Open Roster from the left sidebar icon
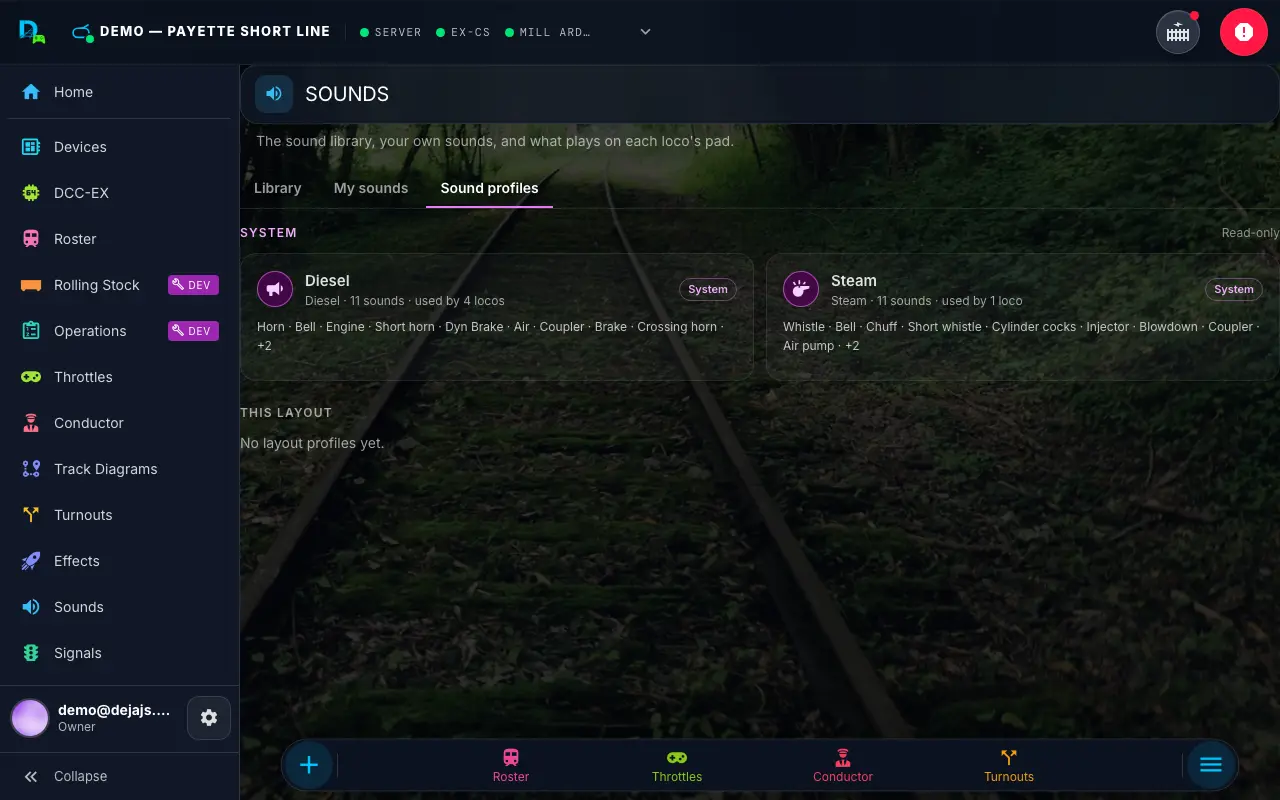 31,239
